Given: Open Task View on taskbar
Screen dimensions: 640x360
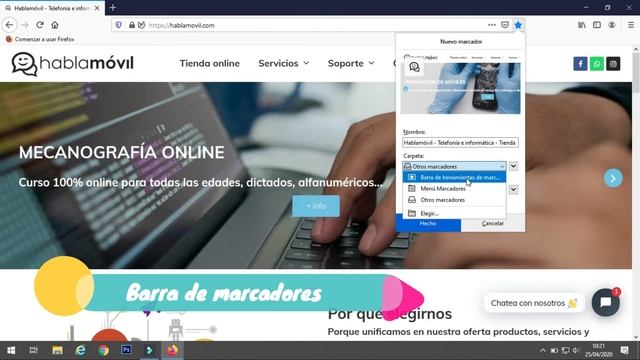Looking at the screenshot, I should 33,350.
